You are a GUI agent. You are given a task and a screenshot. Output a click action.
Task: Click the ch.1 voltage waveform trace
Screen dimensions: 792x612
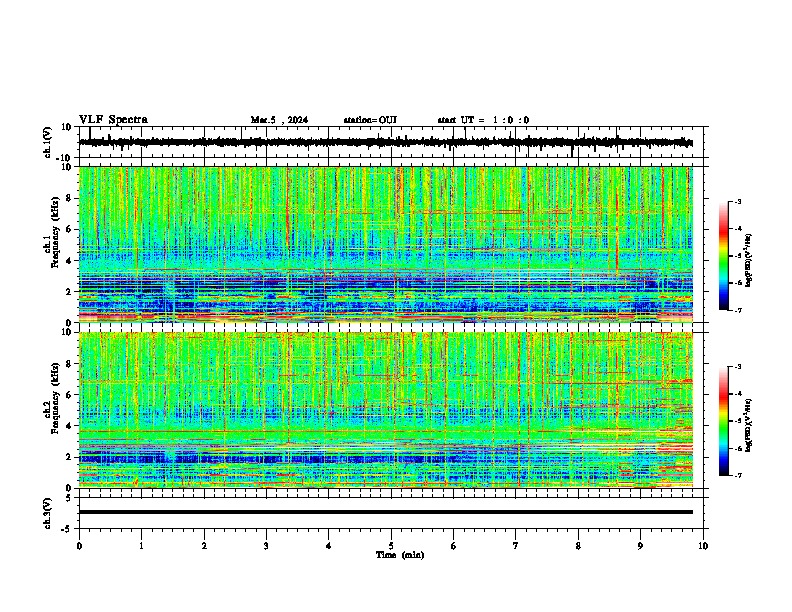click(x=386, y=142)
